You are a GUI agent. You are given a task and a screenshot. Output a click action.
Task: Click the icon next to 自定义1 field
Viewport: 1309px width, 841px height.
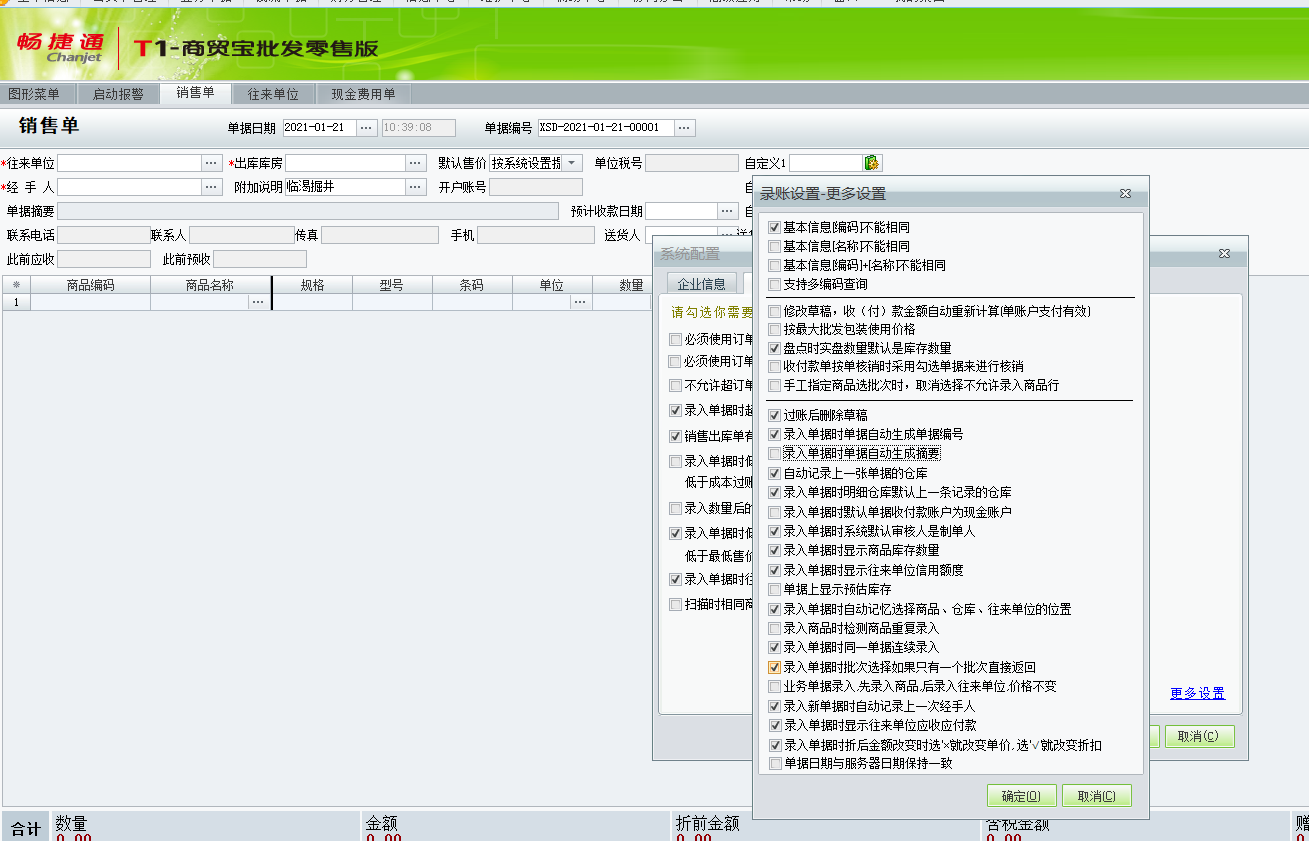pos(872,163)
